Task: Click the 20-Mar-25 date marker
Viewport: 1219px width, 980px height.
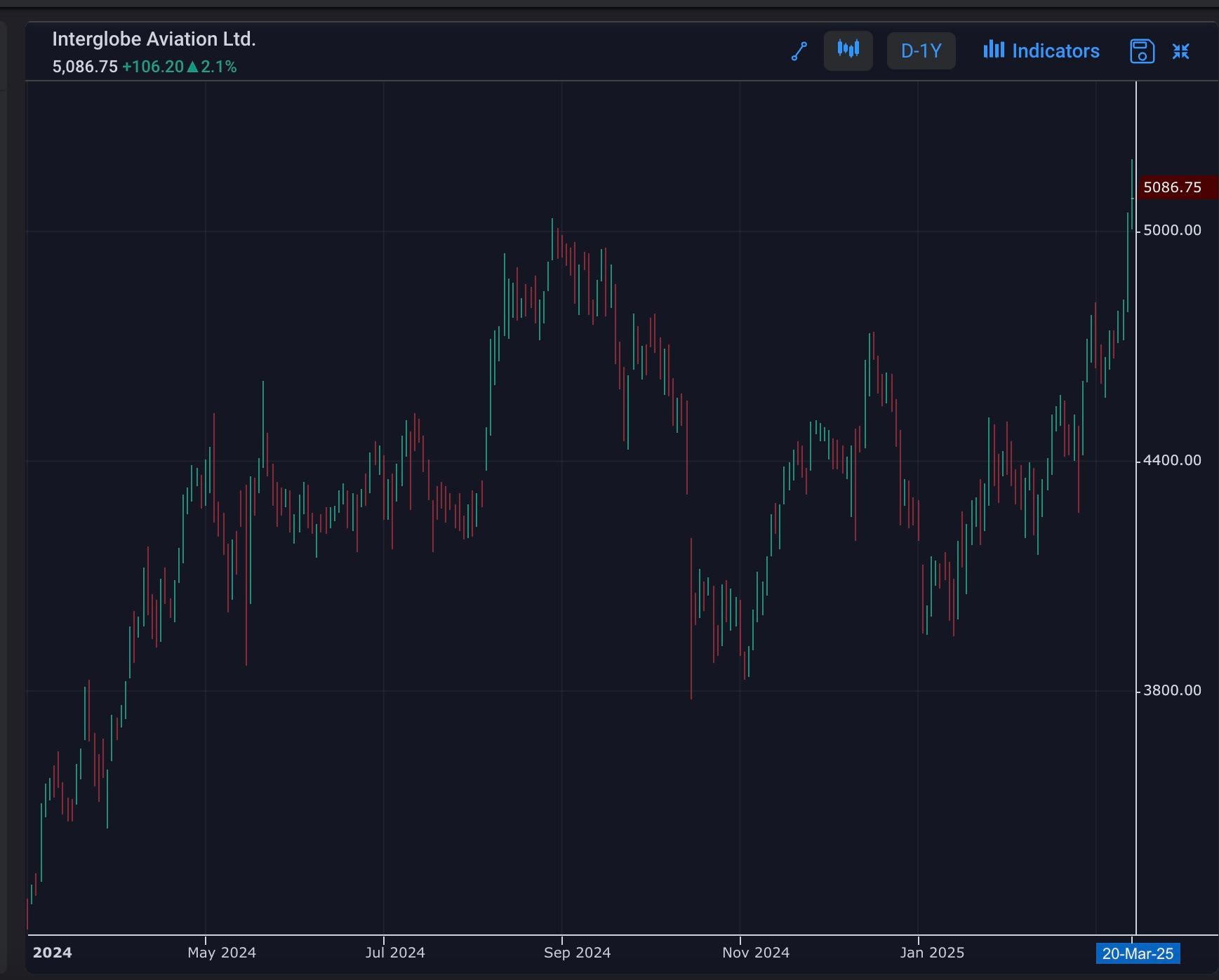Action: [x=1138, y=953]
